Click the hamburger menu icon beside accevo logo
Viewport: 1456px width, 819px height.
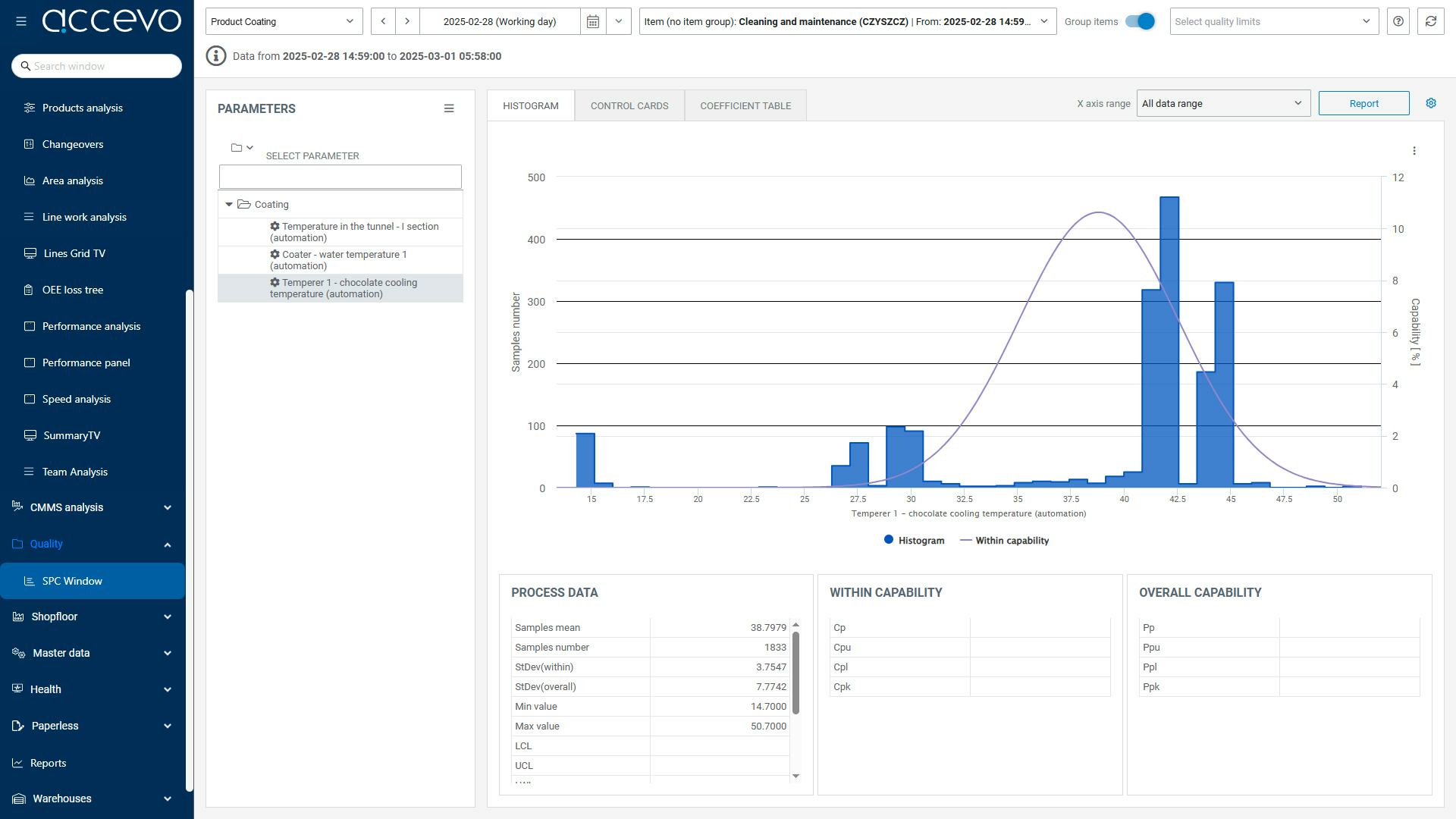pos(21,21)
